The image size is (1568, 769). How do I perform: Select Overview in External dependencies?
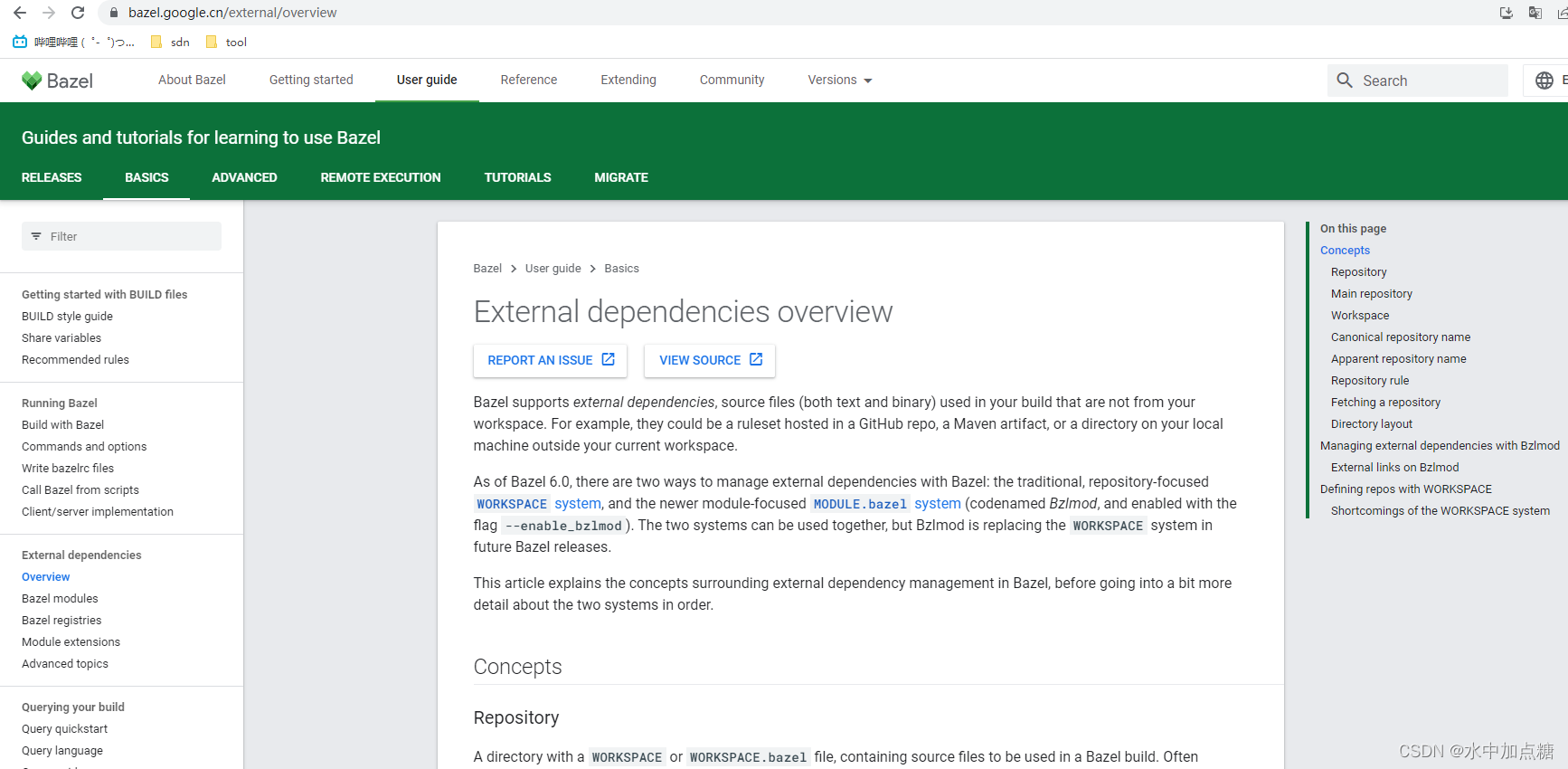coord(45,577)
